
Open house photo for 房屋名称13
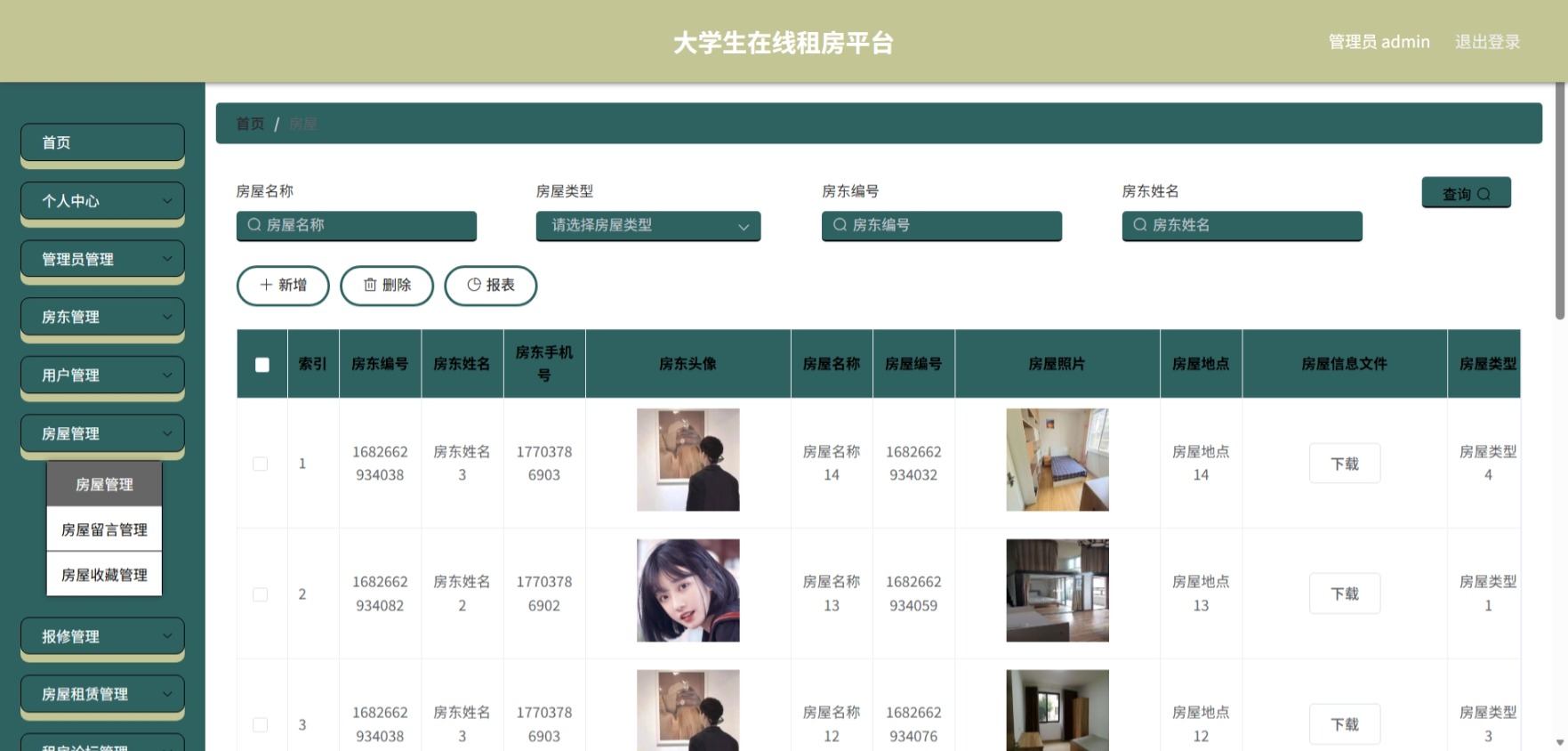[x=1057, y=591]
